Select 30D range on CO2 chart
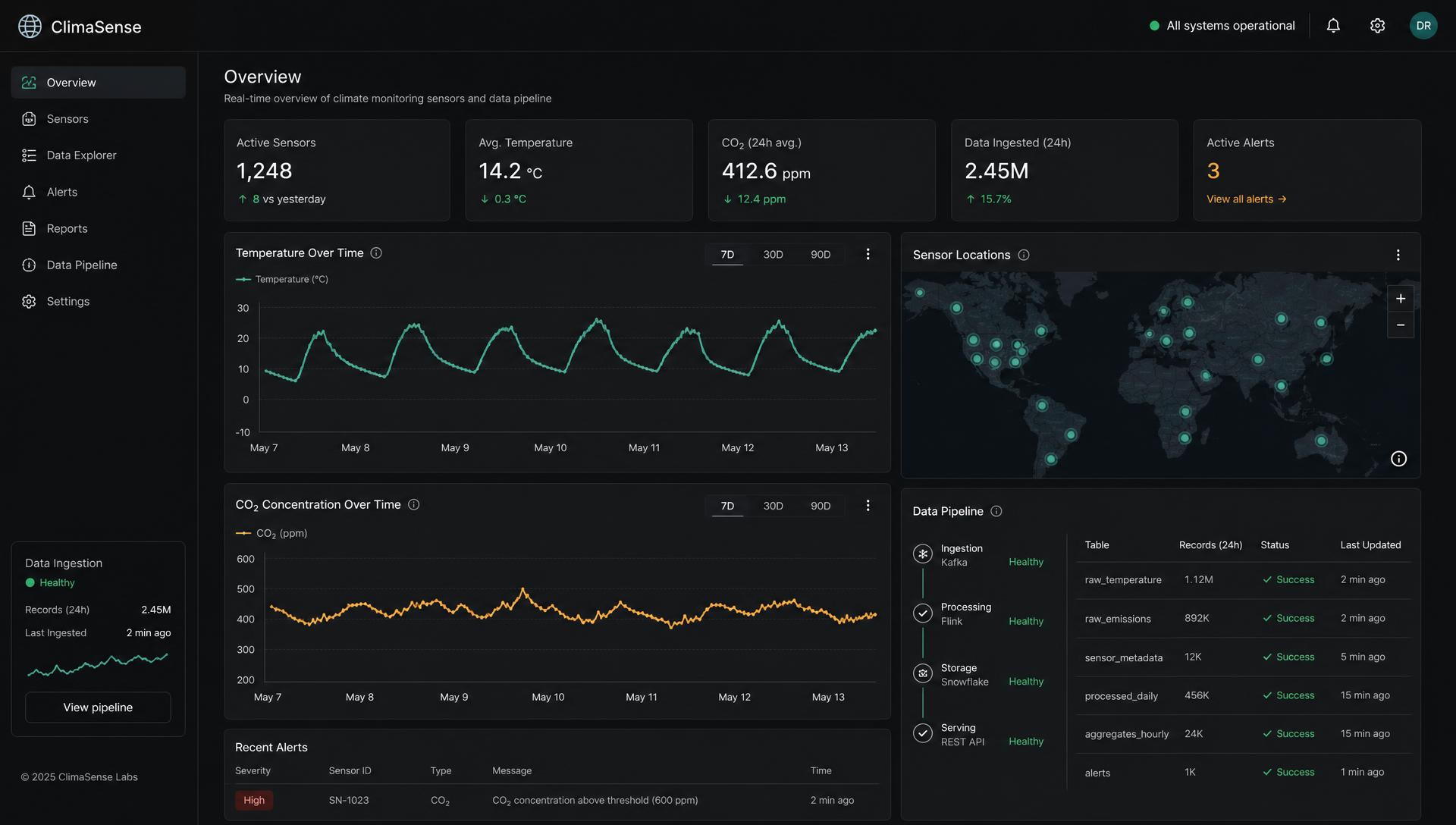The height and width of the screenshot is (825, 1456). click(x=773, y=506)
